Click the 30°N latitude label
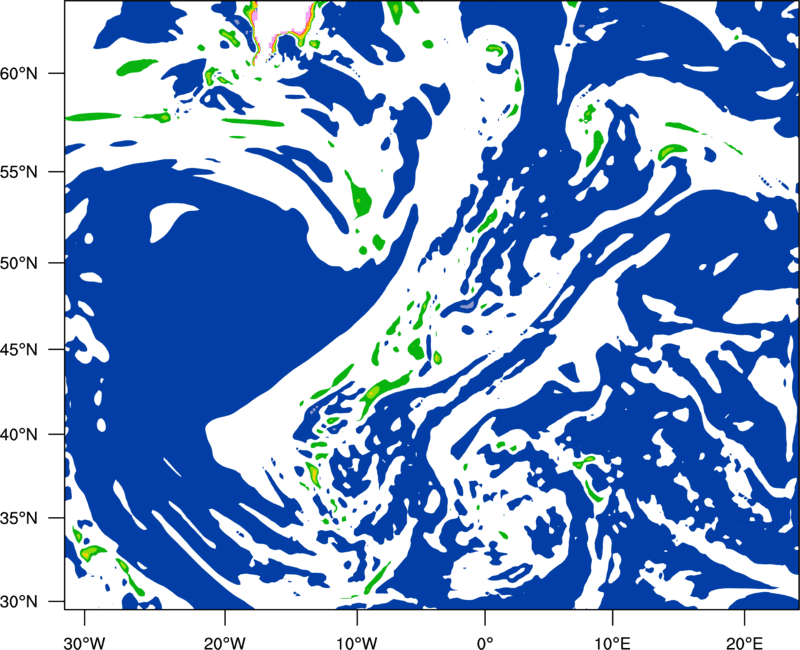The image size is (800, 650). pos(19,602)
